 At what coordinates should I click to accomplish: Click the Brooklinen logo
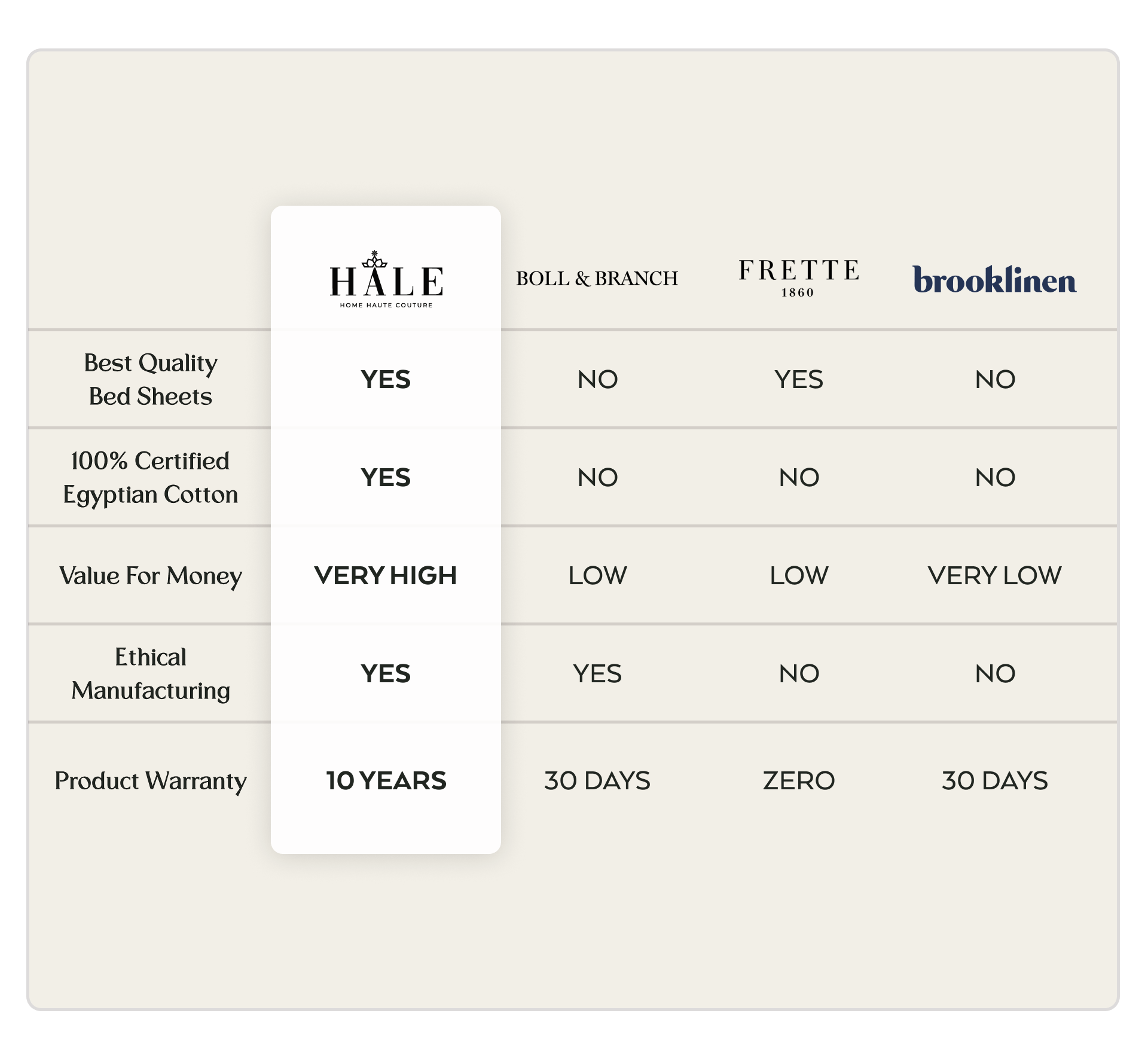click(x=994, y=280)
